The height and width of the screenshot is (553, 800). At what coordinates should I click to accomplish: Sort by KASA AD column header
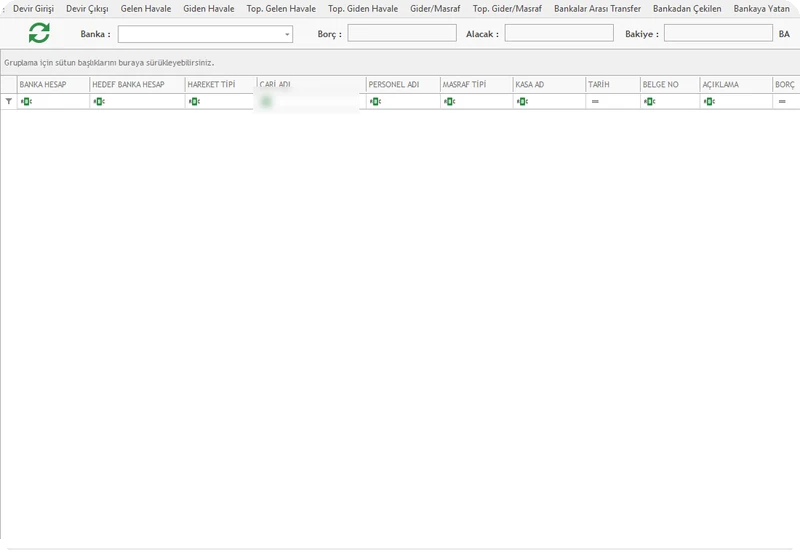coord(549,85)
